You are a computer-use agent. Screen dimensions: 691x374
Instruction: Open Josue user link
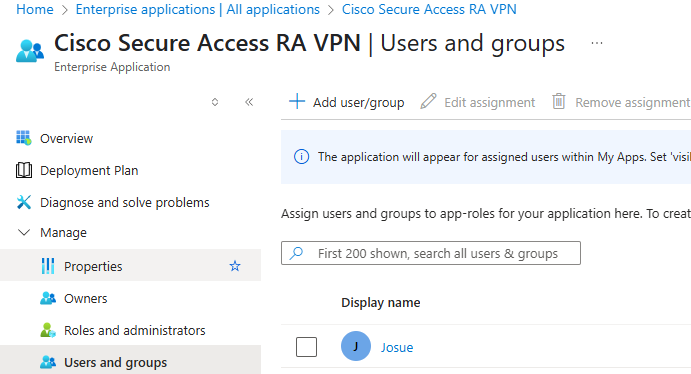tap(397, 347)
